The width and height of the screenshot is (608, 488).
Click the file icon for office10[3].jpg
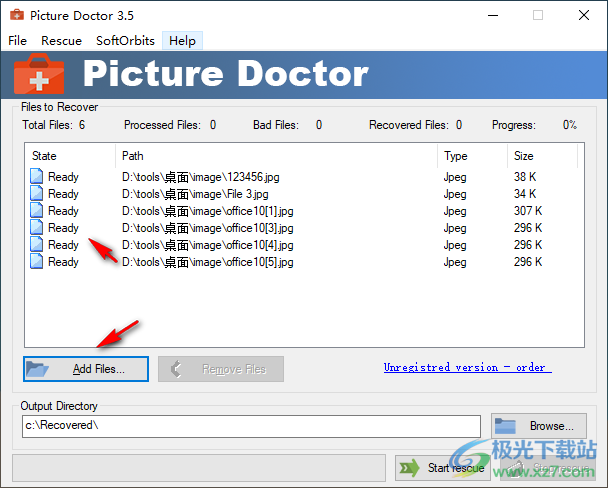[36, 227]
